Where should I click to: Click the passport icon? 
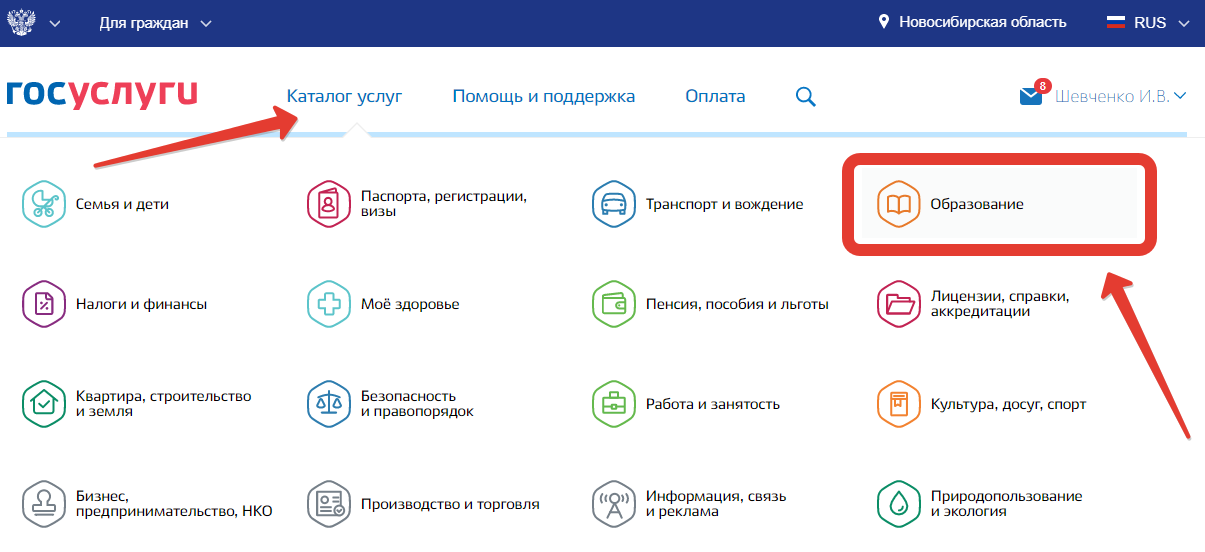[x=328, y=204]
